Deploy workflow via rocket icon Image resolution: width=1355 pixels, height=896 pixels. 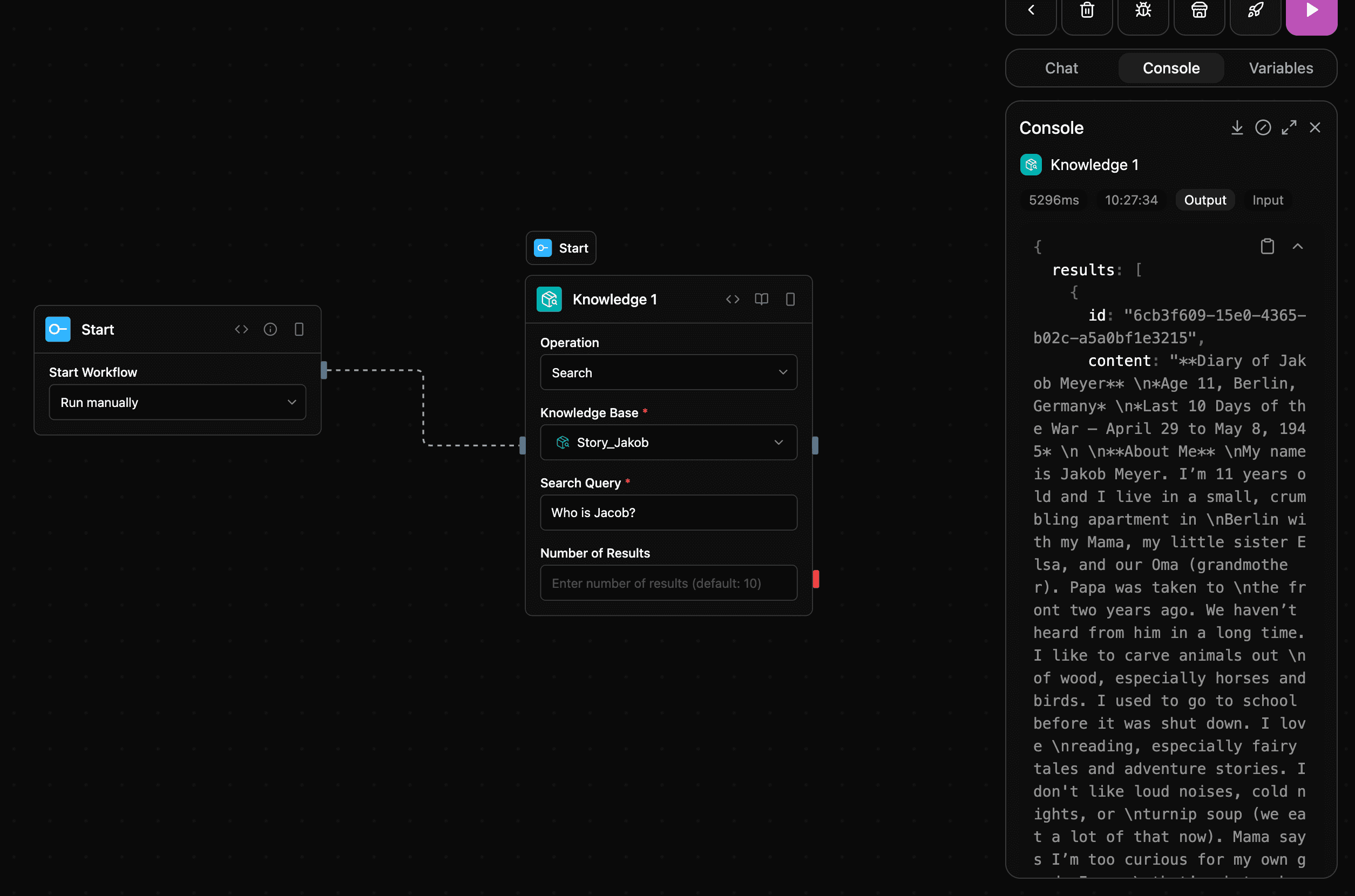coord(1255,10)
